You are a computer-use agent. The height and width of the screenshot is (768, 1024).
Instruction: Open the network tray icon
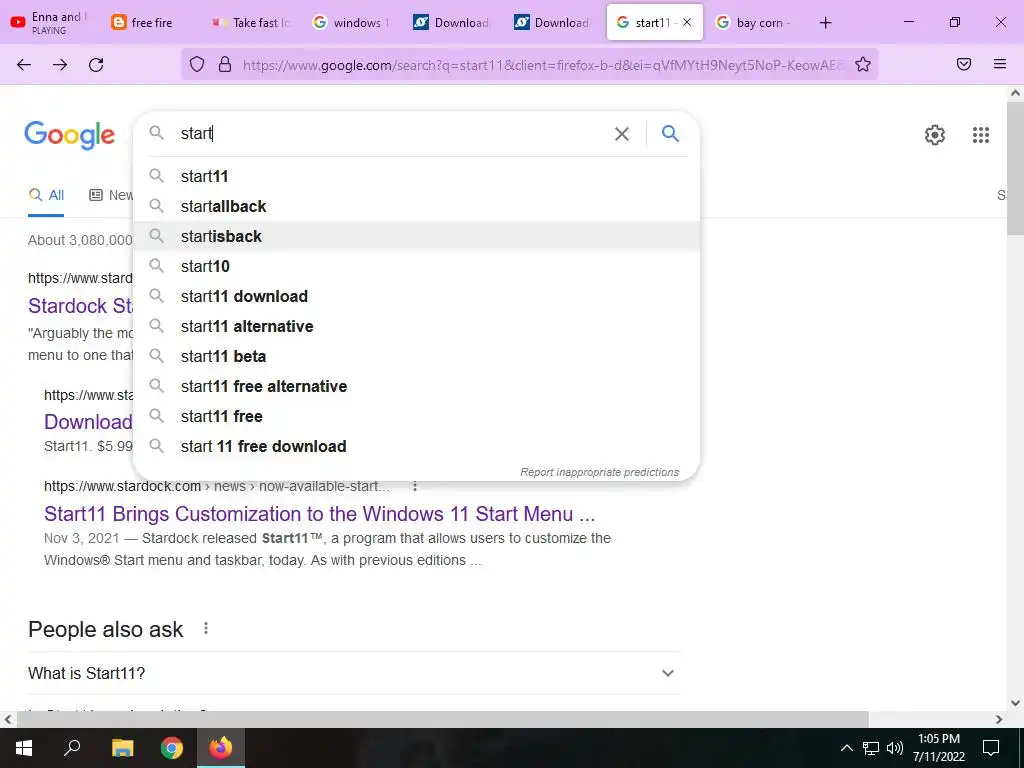pos(871,748)
